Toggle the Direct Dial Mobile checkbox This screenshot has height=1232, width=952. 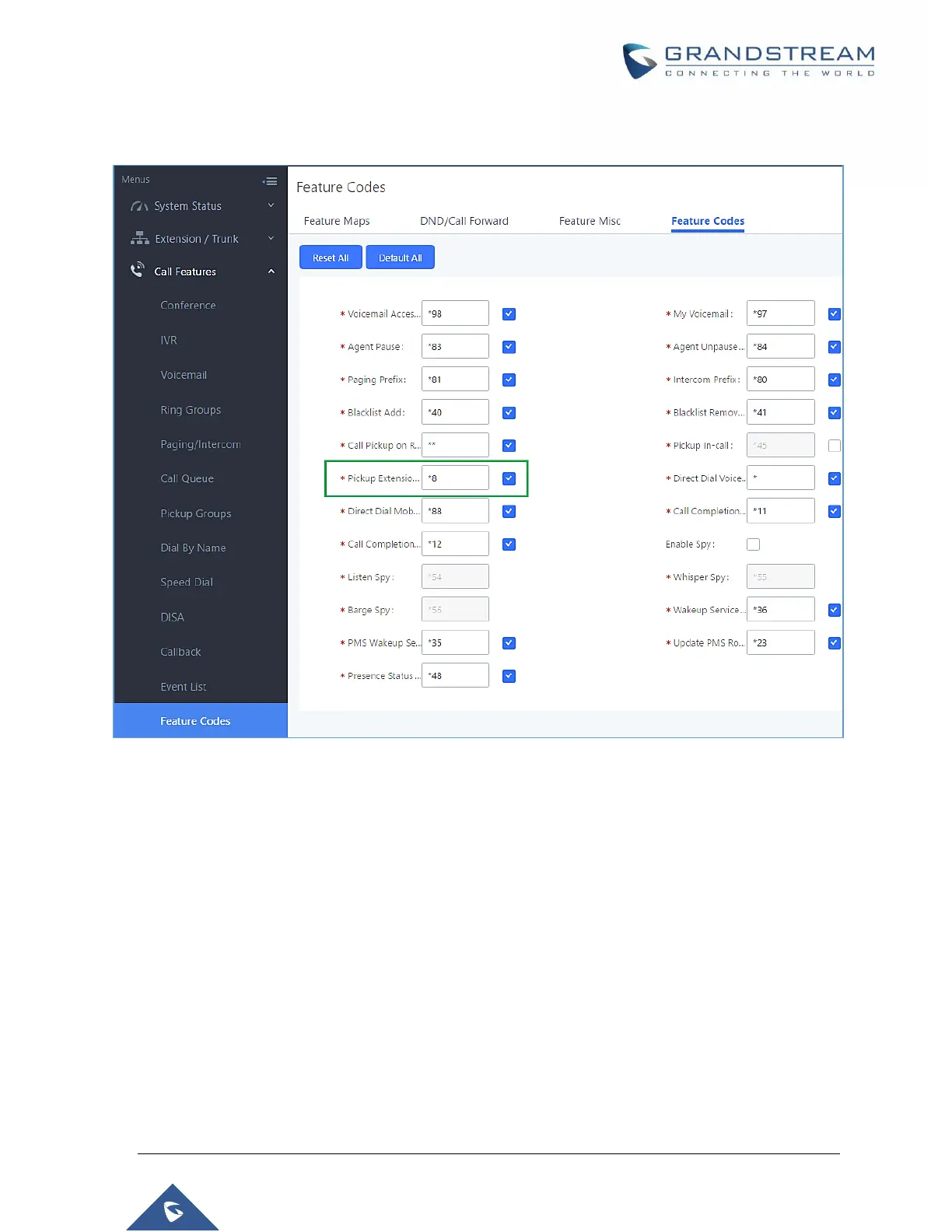[x=509, y=511]
